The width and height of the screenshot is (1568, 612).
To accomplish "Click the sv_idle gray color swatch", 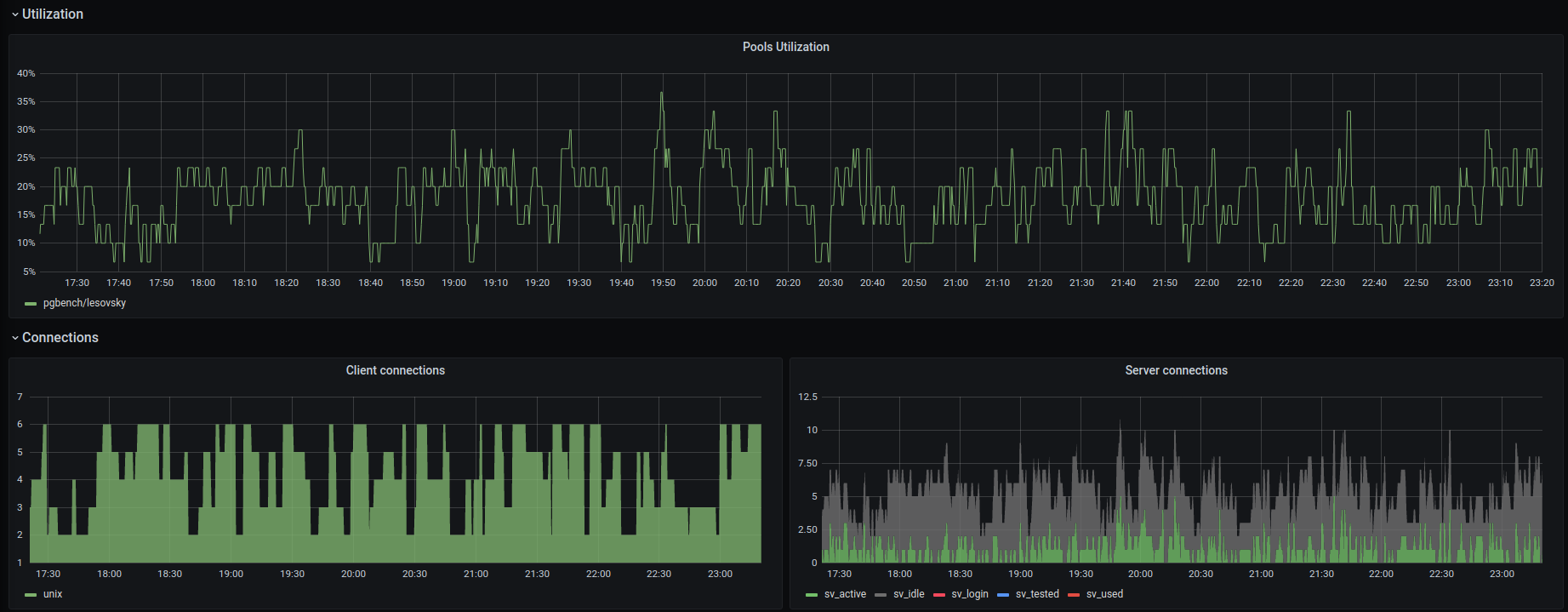I will (881, 595).
